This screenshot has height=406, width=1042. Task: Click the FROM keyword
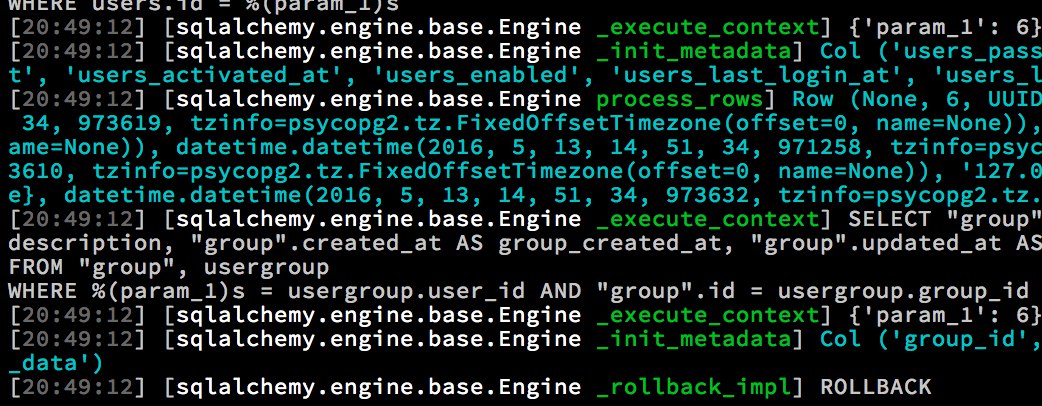tap(36, 267)
